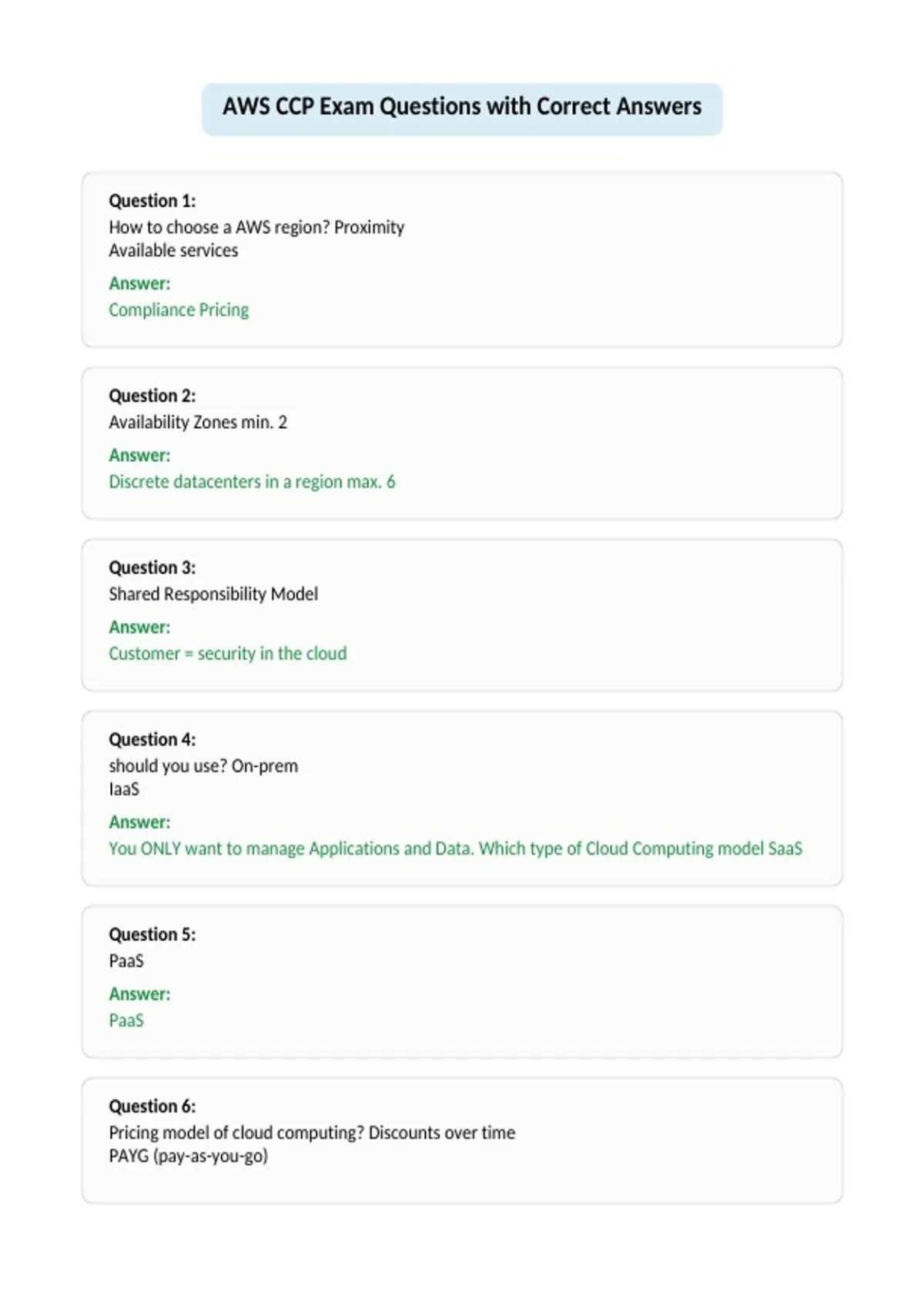Click 'Pricing model of cloud computing?' text

(x=236, y=1133)
